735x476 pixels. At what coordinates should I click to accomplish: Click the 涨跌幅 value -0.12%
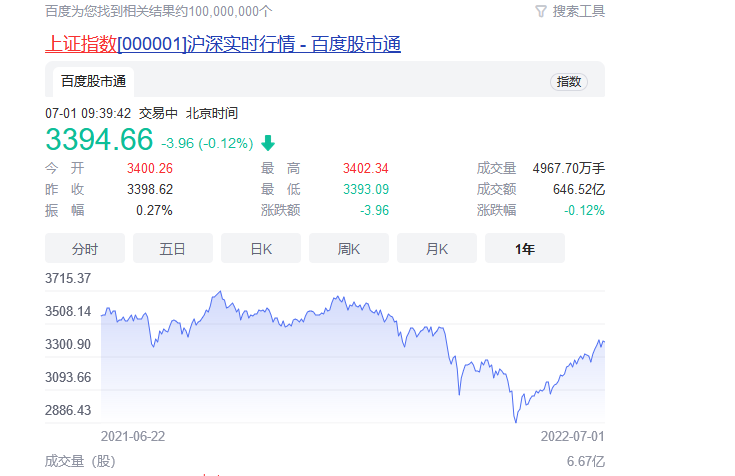pyautogui.click(x=584, y=210)
